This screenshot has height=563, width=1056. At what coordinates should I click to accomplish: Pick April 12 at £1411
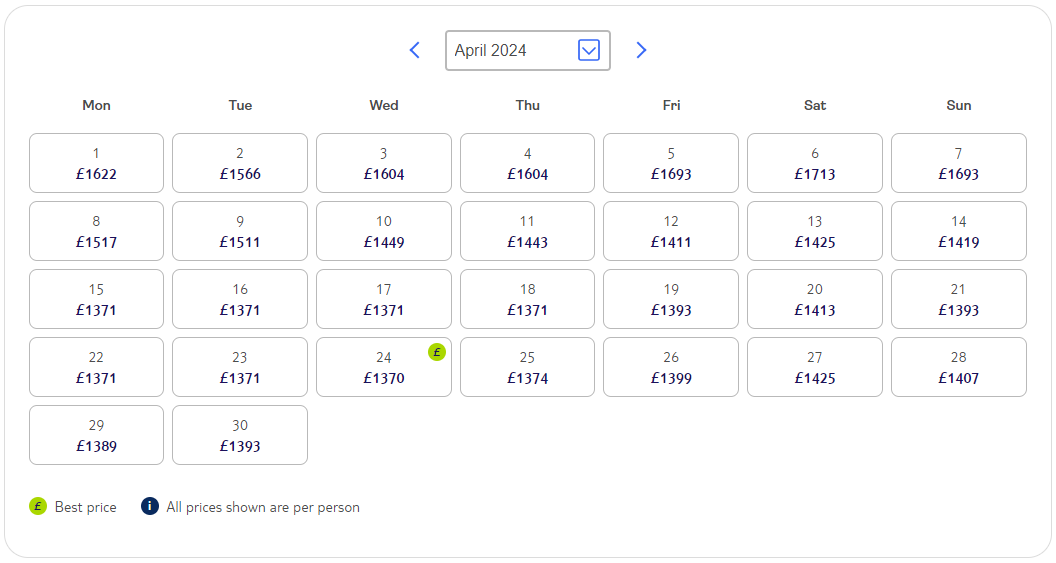[671, 231]
